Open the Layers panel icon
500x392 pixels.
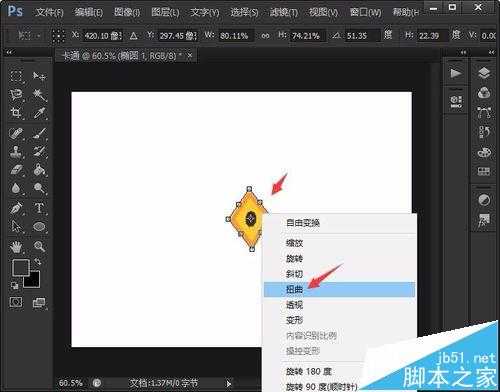[484, 73]
